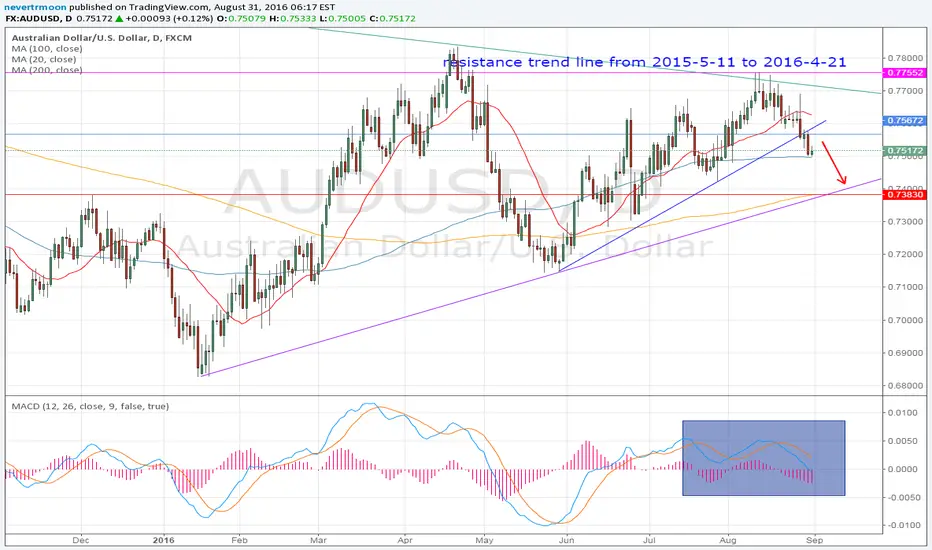Viewport: 932px width, 550px height.
Task: Click the 0.71000 price axis label
Action: click(905, 287)
